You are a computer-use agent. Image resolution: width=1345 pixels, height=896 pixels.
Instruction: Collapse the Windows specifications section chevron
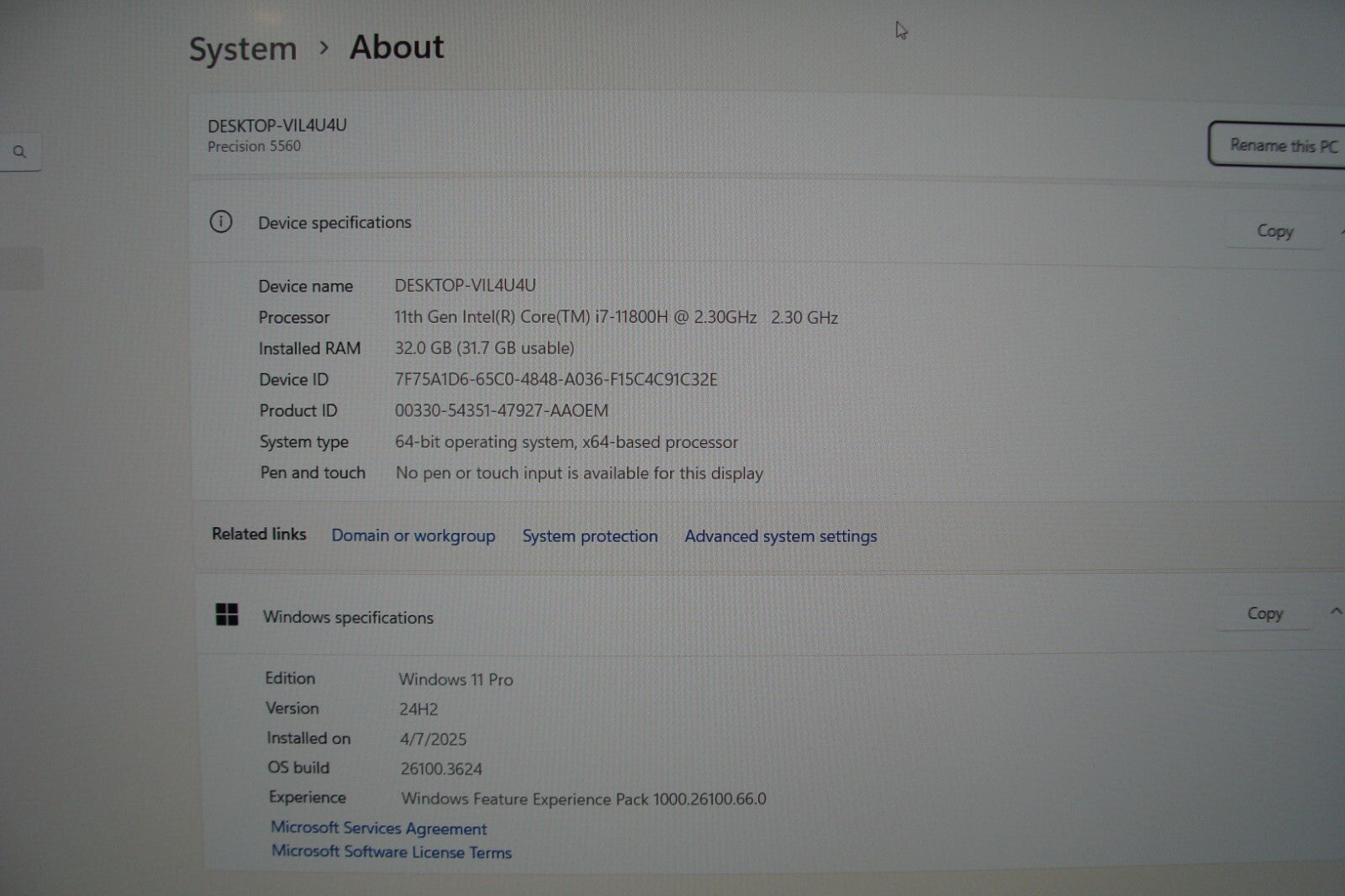[1336, 611]
